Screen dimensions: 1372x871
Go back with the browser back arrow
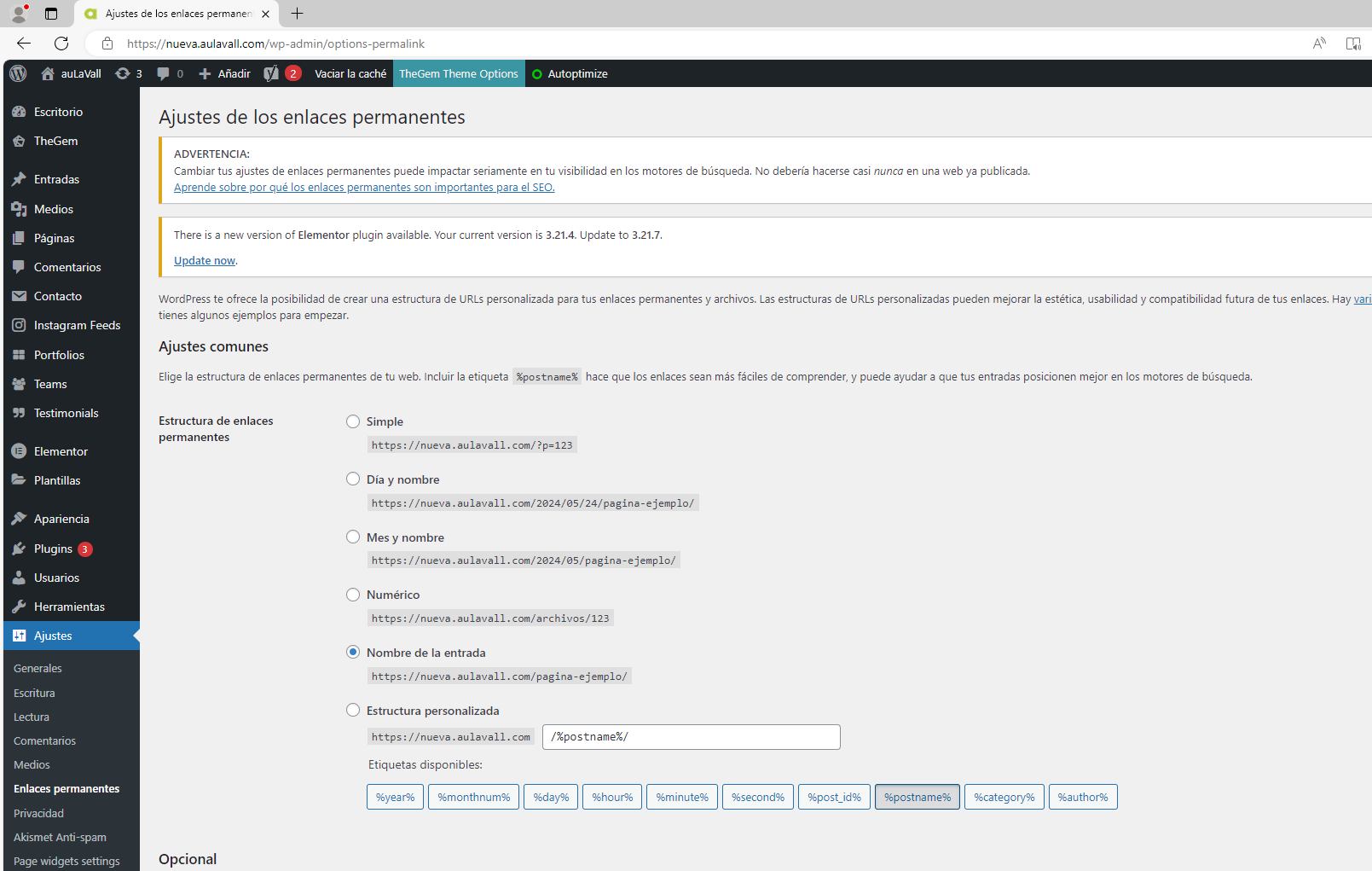(24, 44)
